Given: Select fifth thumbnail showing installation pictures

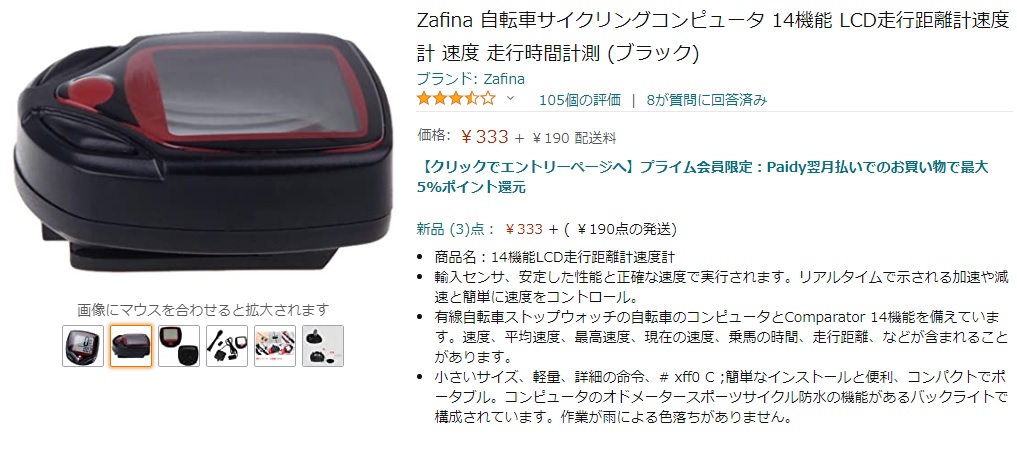Looking at the screenshot, I should (x=275, y=346).
